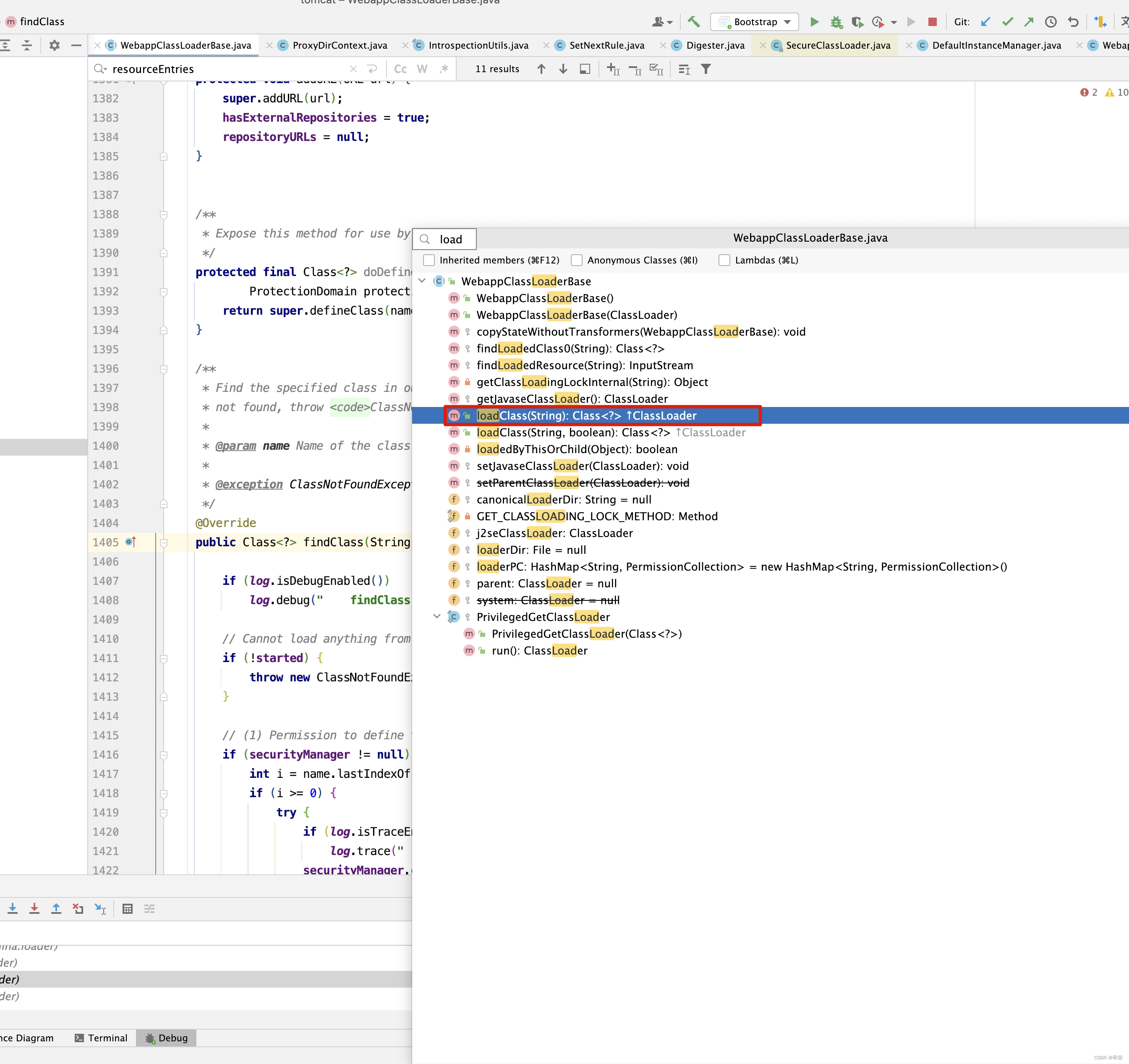Click override gutter icon at line 1405

[130, 542]
